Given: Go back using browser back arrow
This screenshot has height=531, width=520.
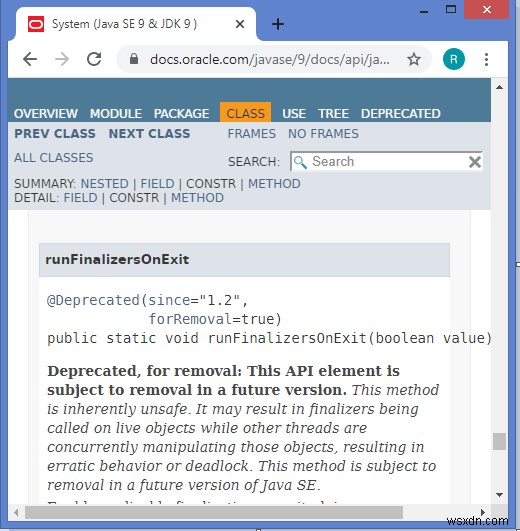Looking at the screenshot, I should pyautogui.click(x=30, y=59).
